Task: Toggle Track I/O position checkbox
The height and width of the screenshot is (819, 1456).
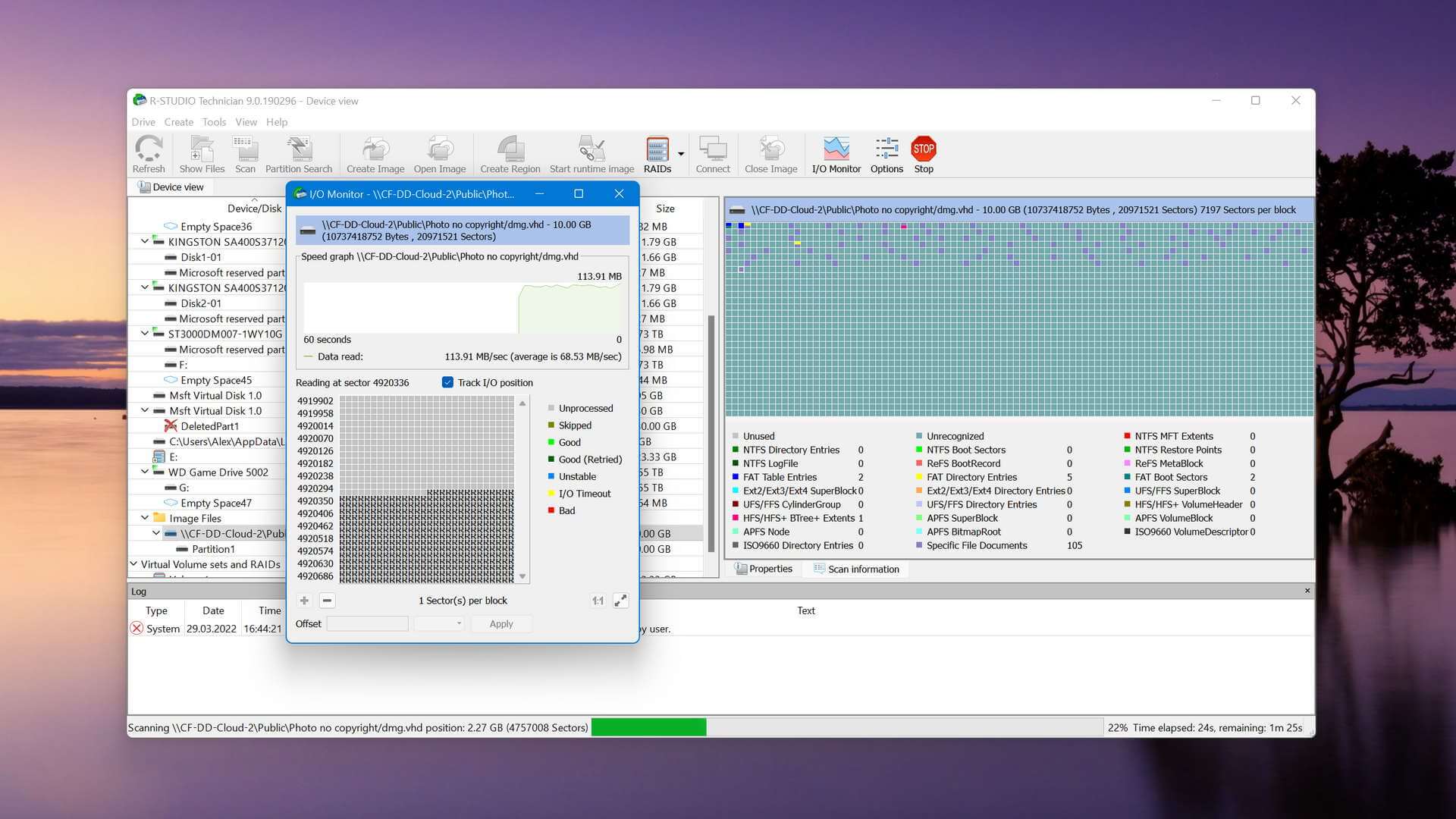Action: [x=447, y=383]
